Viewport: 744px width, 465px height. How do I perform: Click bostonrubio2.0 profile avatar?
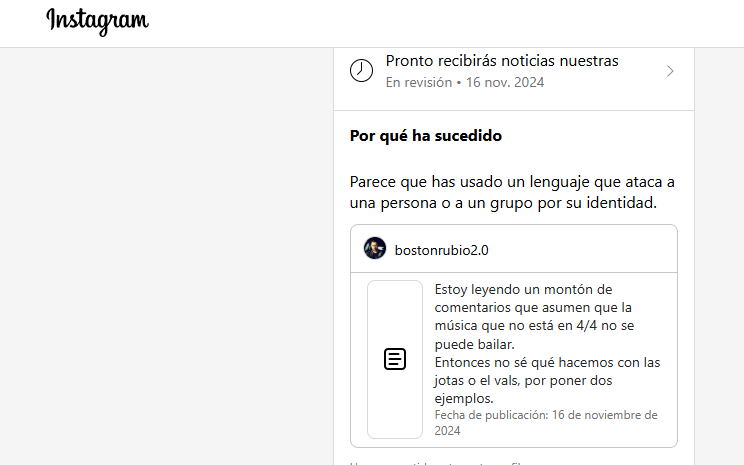pos(375,248)
